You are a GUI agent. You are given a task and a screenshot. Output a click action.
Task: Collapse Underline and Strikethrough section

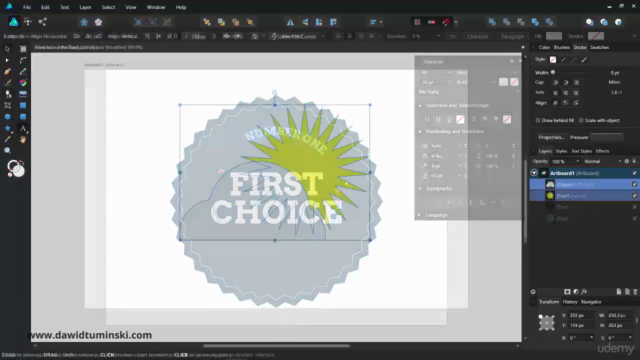[420, 105]
